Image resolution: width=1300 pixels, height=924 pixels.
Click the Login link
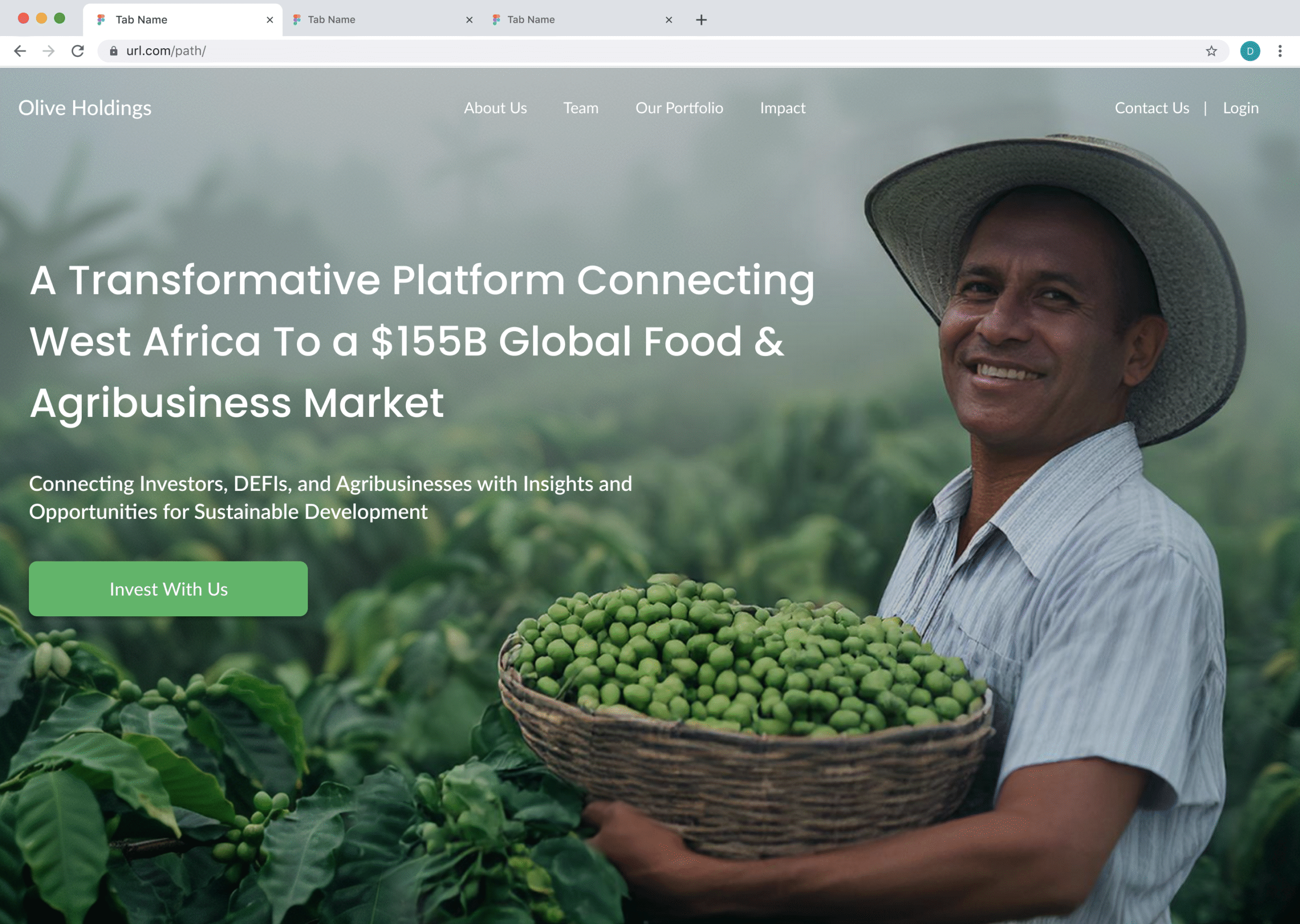[x=1241, y=108]
